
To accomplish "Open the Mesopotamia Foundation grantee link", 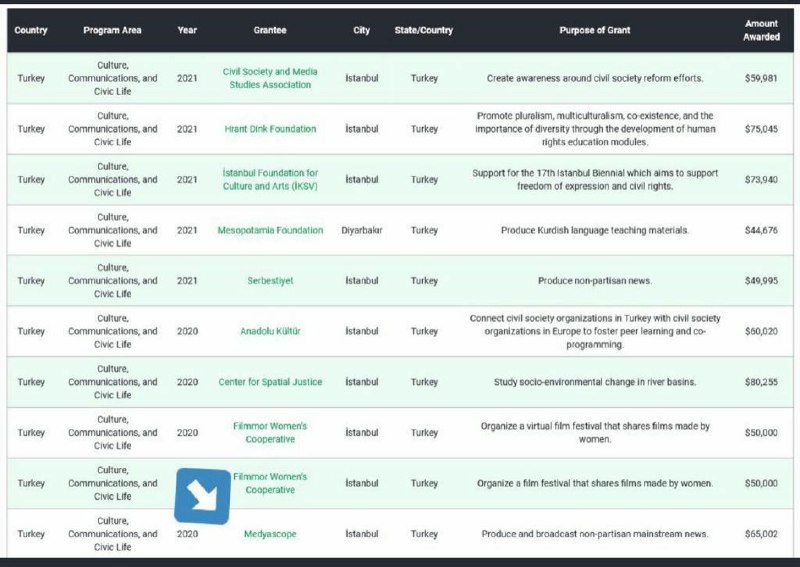I will (270, 230).
